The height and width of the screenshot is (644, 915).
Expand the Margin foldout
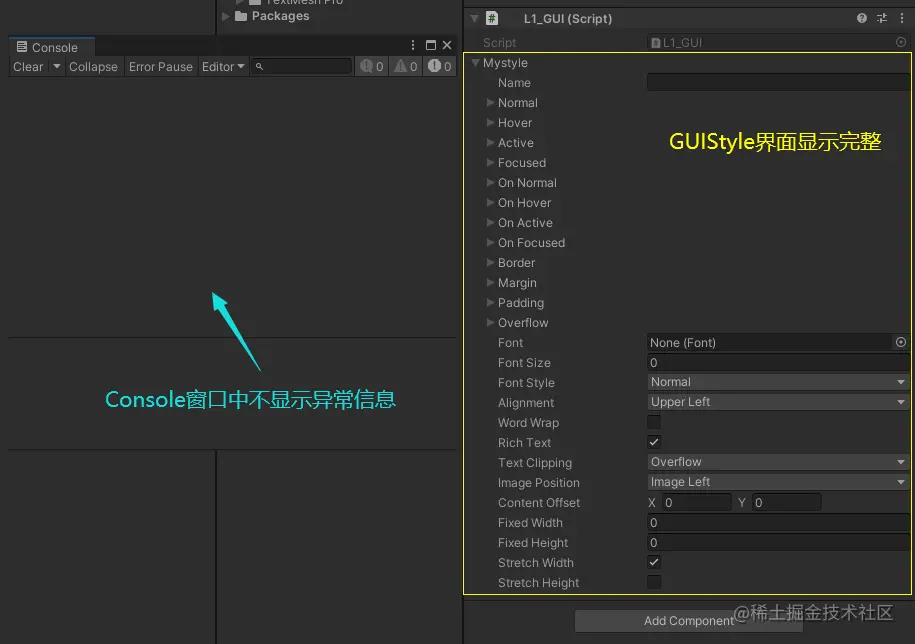[x=490, y=282]
